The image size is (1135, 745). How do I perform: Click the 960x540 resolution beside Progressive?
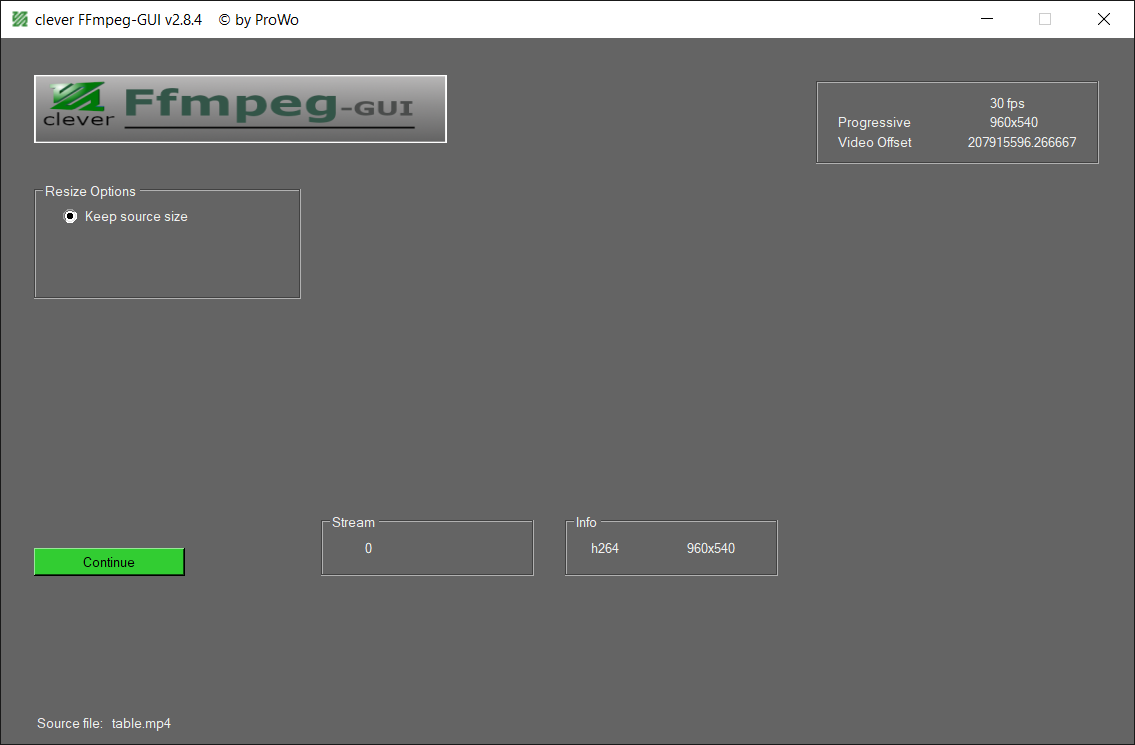[1013, 122]
